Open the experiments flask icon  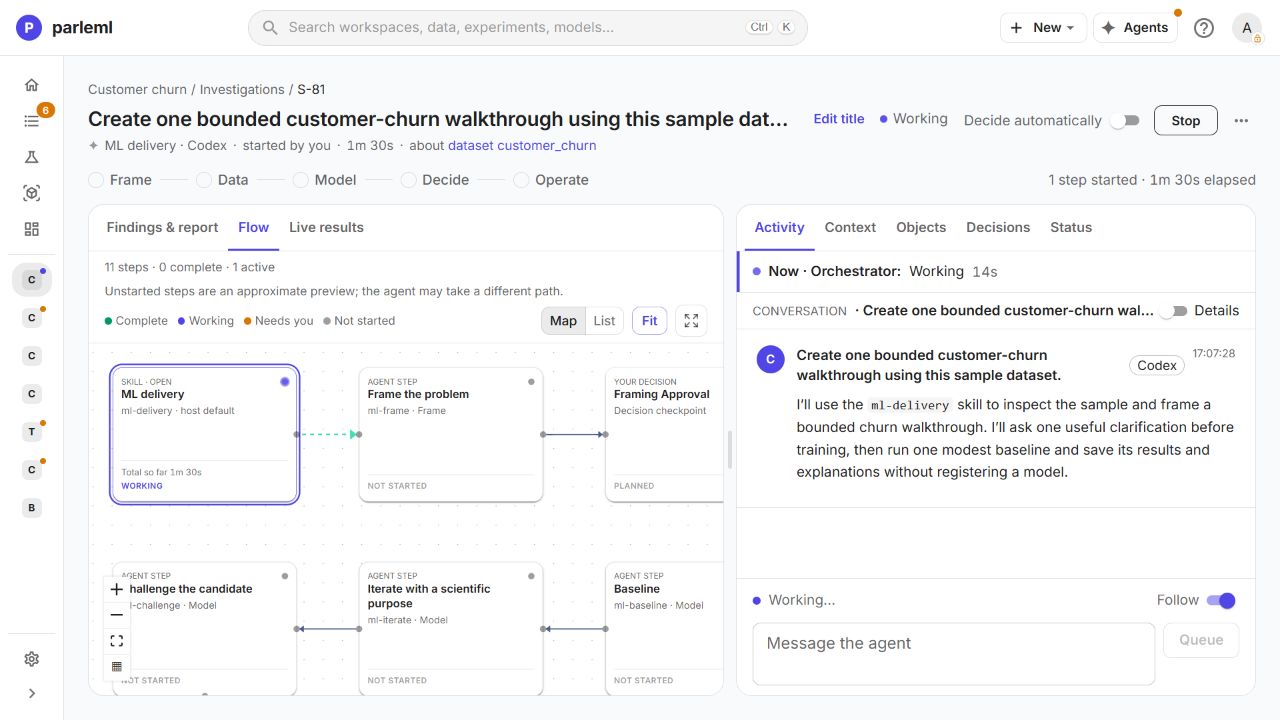tap(32, 157)
